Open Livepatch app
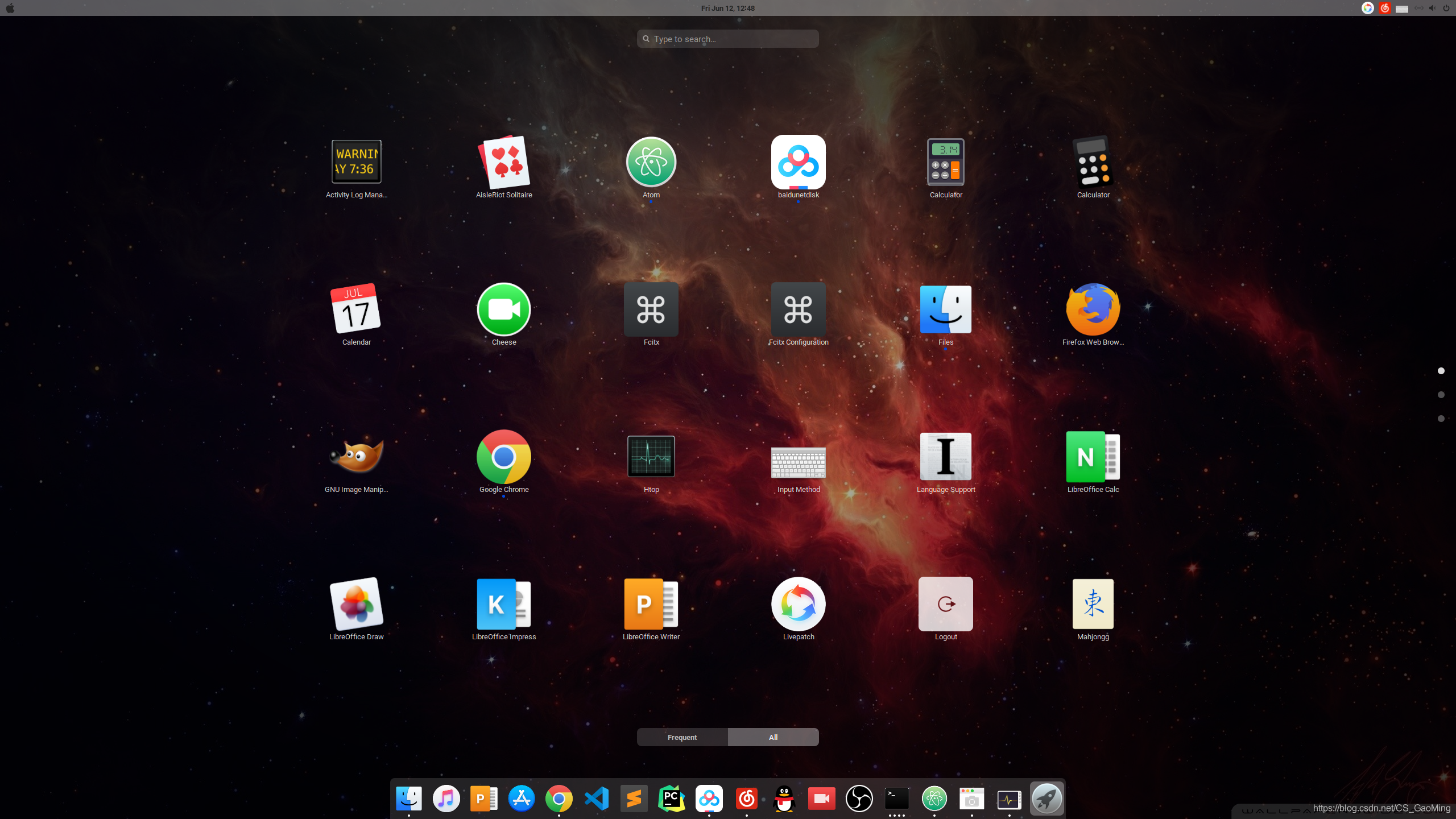Image resolution: width=1456 pixels, height=819 pixels. [798, 605]
